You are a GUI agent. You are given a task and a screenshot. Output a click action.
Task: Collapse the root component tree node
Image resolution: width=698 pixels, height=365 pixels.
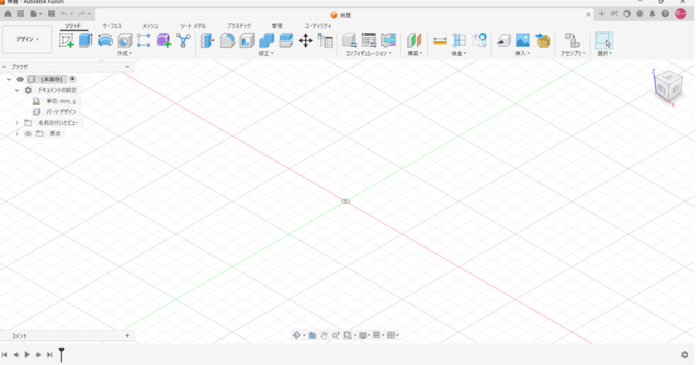(9, 79)
